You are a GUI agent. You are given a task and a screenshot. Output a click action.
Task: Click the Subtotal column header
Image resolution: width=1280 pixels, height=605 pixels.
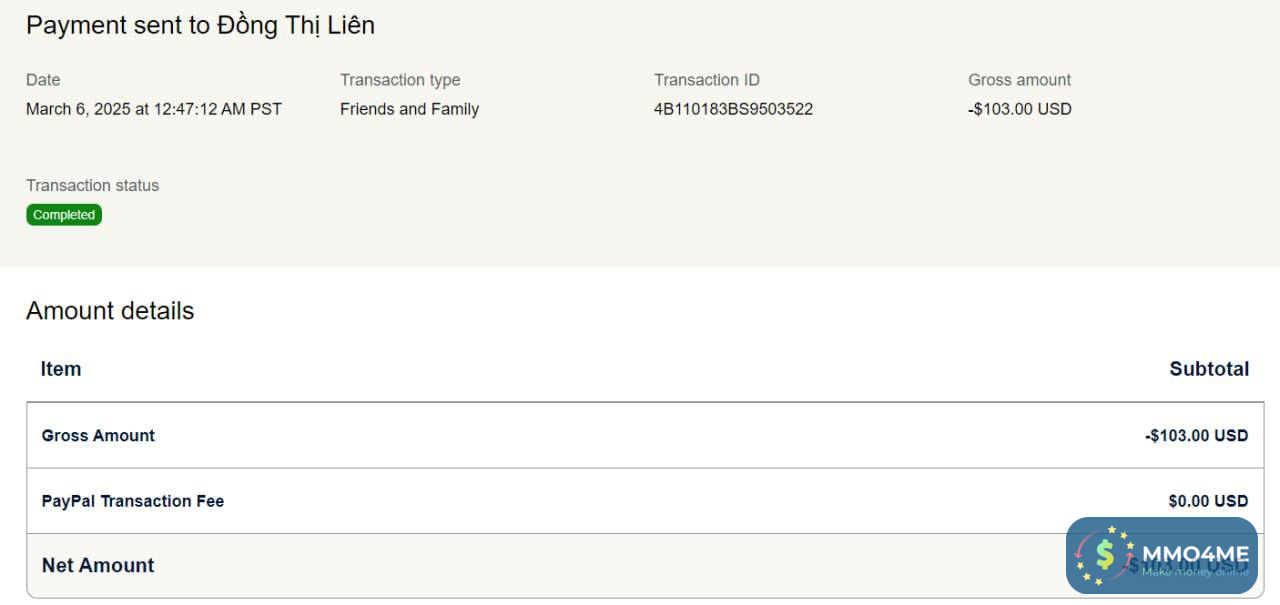pos(1209,369)
